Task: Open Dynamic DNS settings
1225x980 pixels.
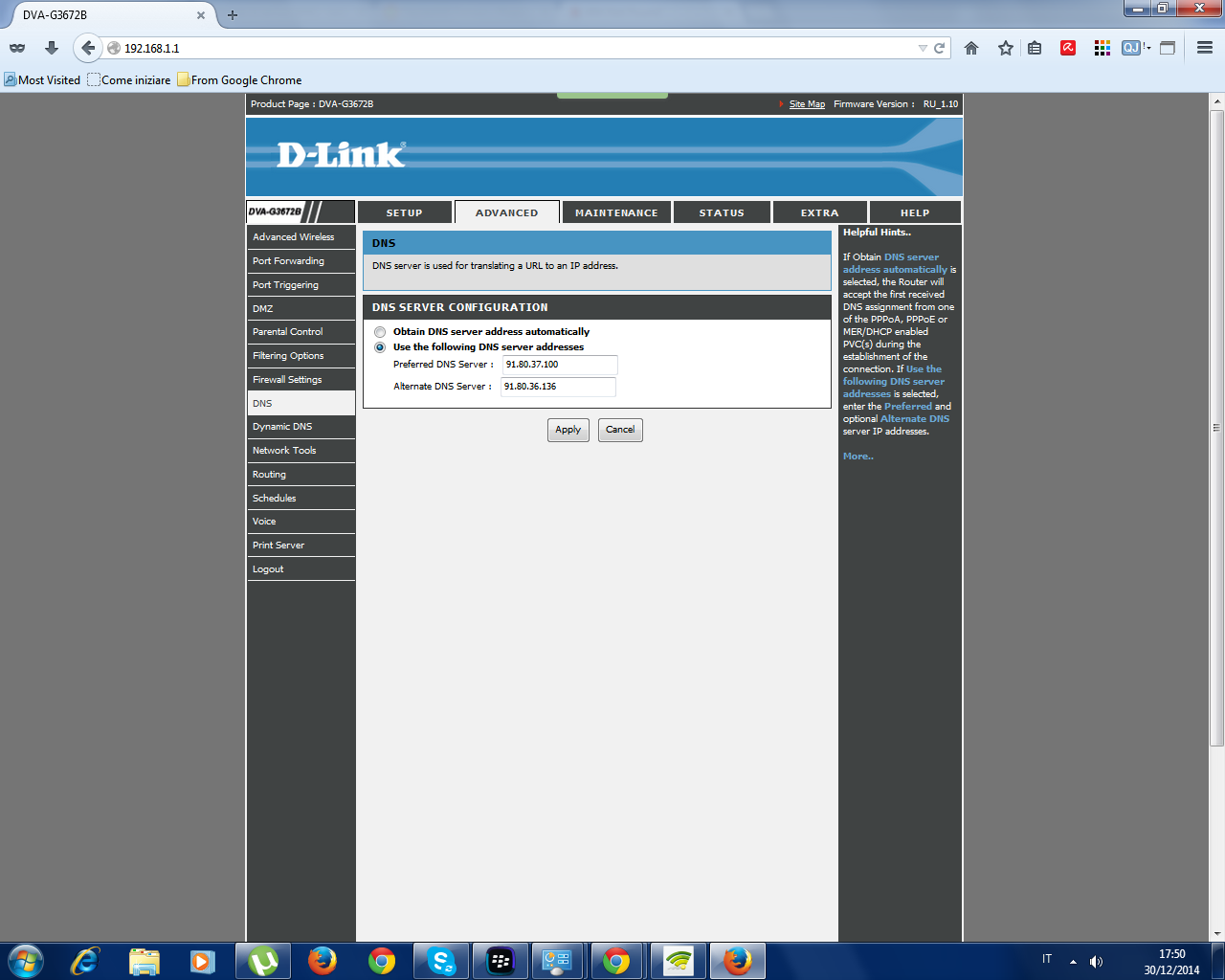Action: [x=301, y=426]
